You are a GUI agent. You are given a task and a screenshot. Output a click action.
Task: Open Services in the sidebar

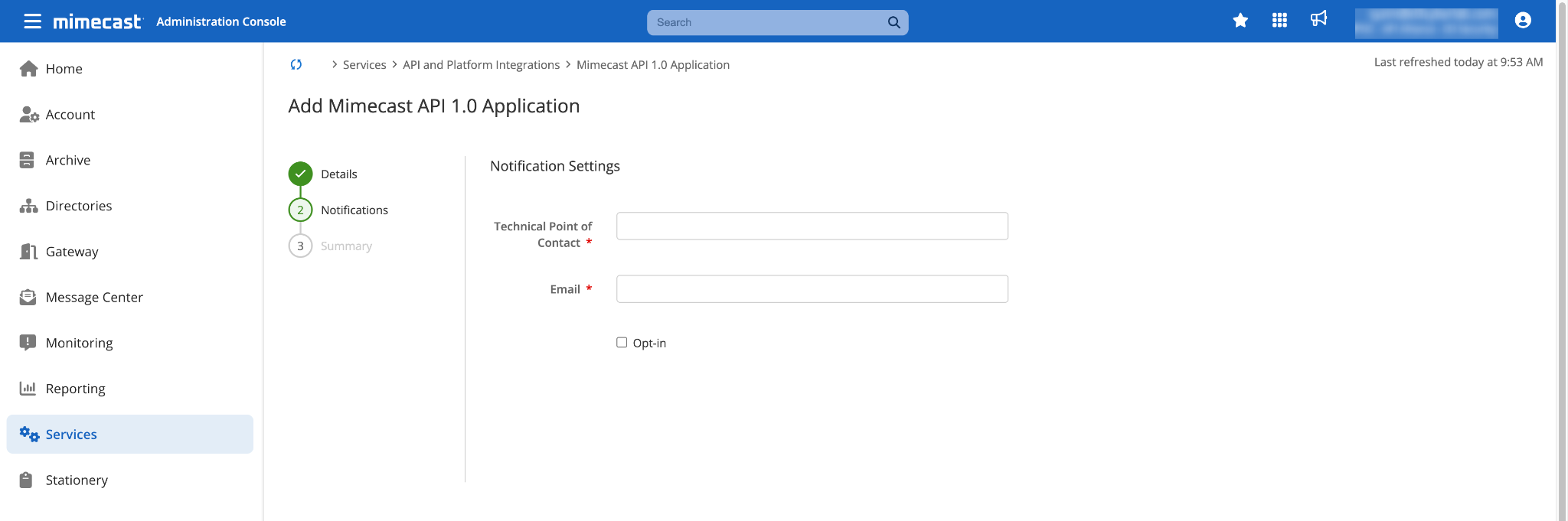click(71, 435)
